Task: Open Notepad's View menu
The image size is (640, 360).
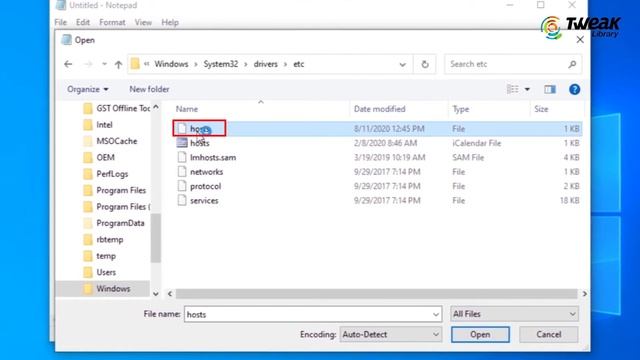Action: 143,22
